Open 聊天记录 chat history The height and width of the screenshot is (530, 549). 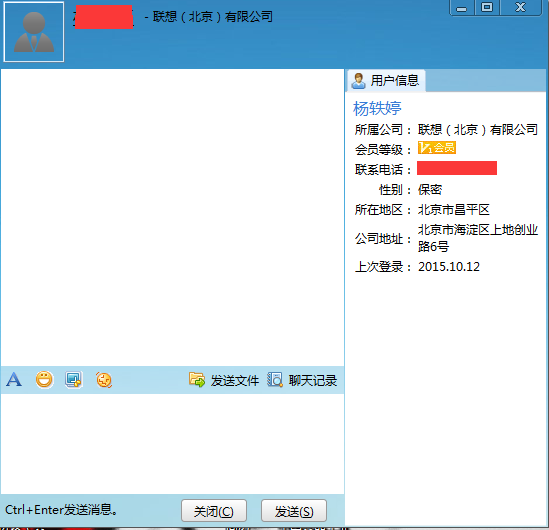pos(313,381)
